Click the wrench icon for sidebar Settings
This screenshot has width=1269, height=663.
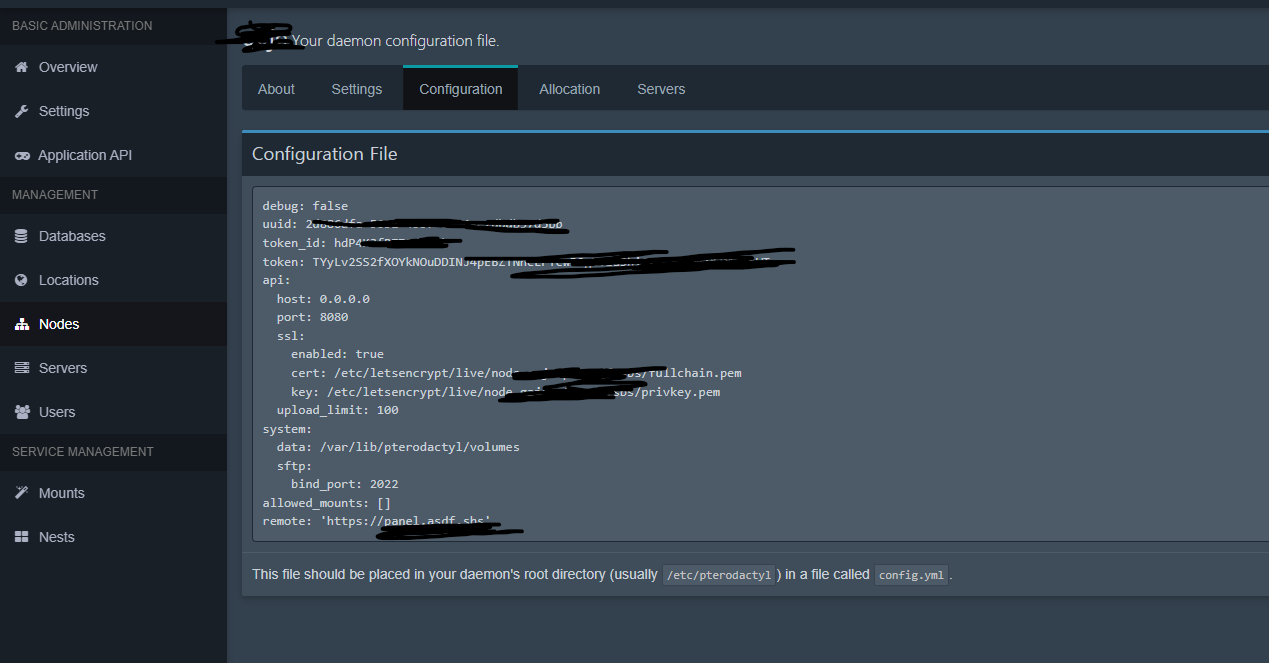tap(21, 111)
